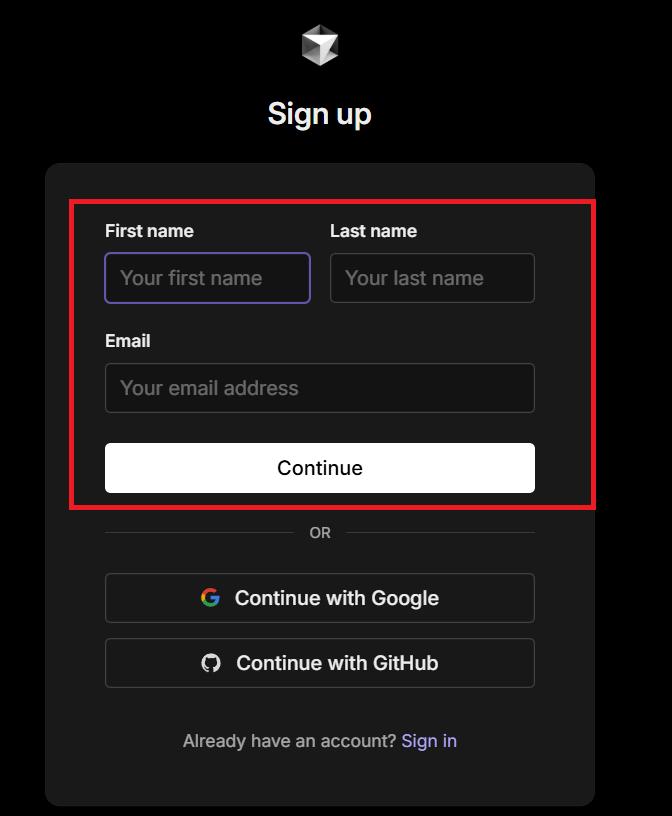
Task: Open the Sign in link
Action: coord(429,741)
